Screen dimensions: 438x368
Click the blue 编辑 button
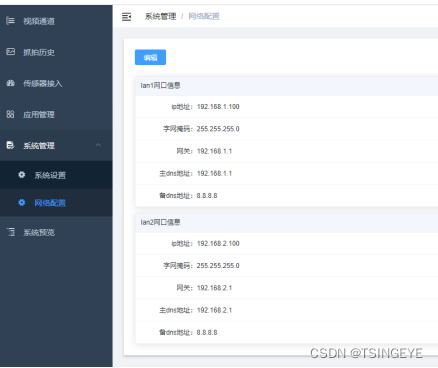pyautogui.click(x=150, y=57)
